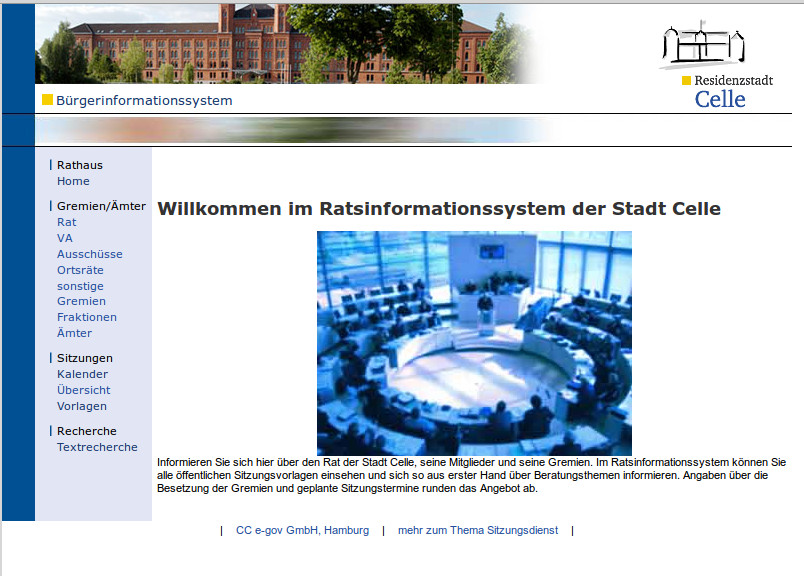Go to Ausschüsse in sidebar
Image resolution: width=804 pixels, height=576 pixels.
click(x=89, y=254)
